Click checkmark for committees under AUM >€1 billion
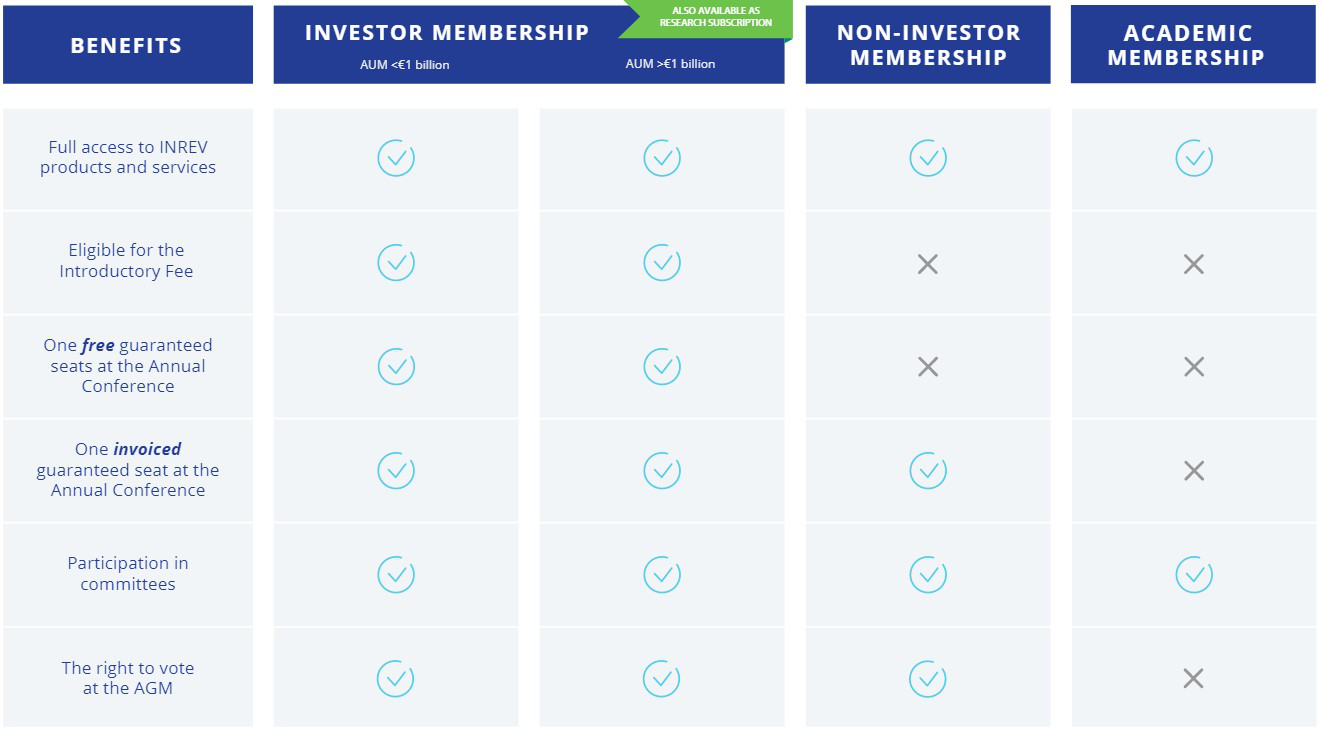The image size is (1323, 731). tap(662, 575)
